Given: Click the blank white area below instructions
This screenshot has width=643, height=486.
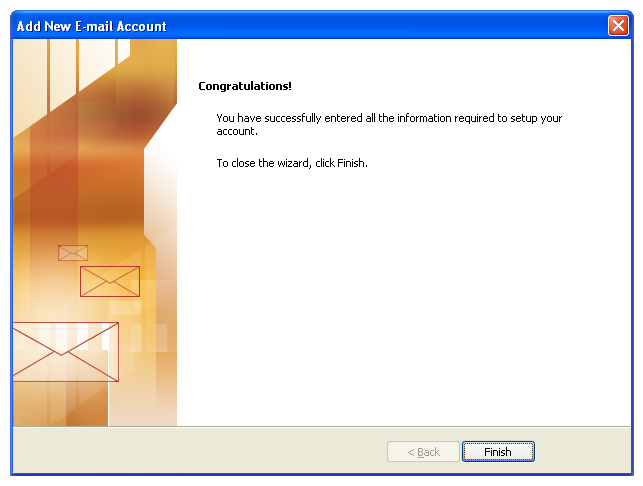Looking at the screenshot, I should pos(404,295).
